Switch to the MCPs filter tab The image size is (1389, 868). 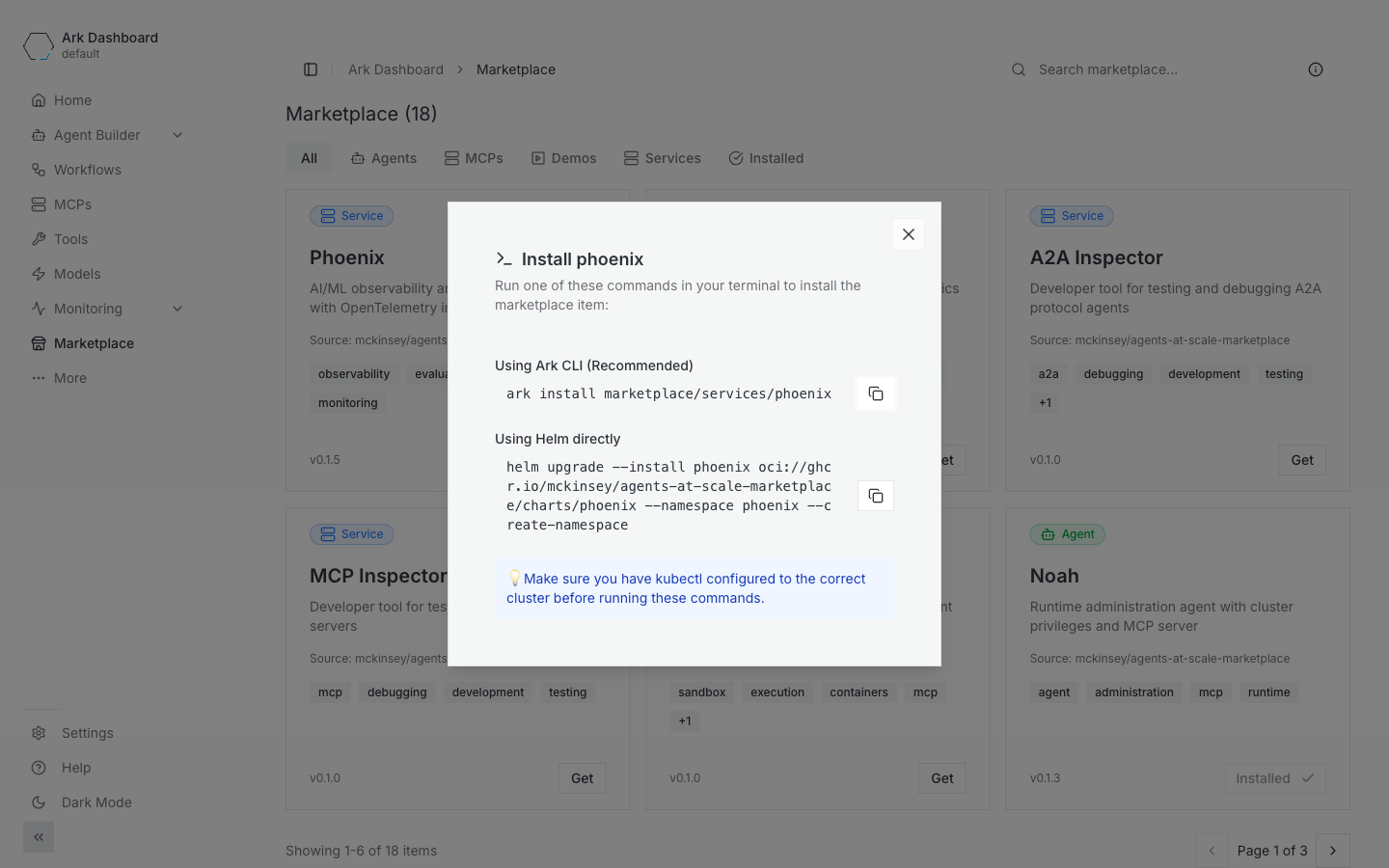[x=474, y=158]
